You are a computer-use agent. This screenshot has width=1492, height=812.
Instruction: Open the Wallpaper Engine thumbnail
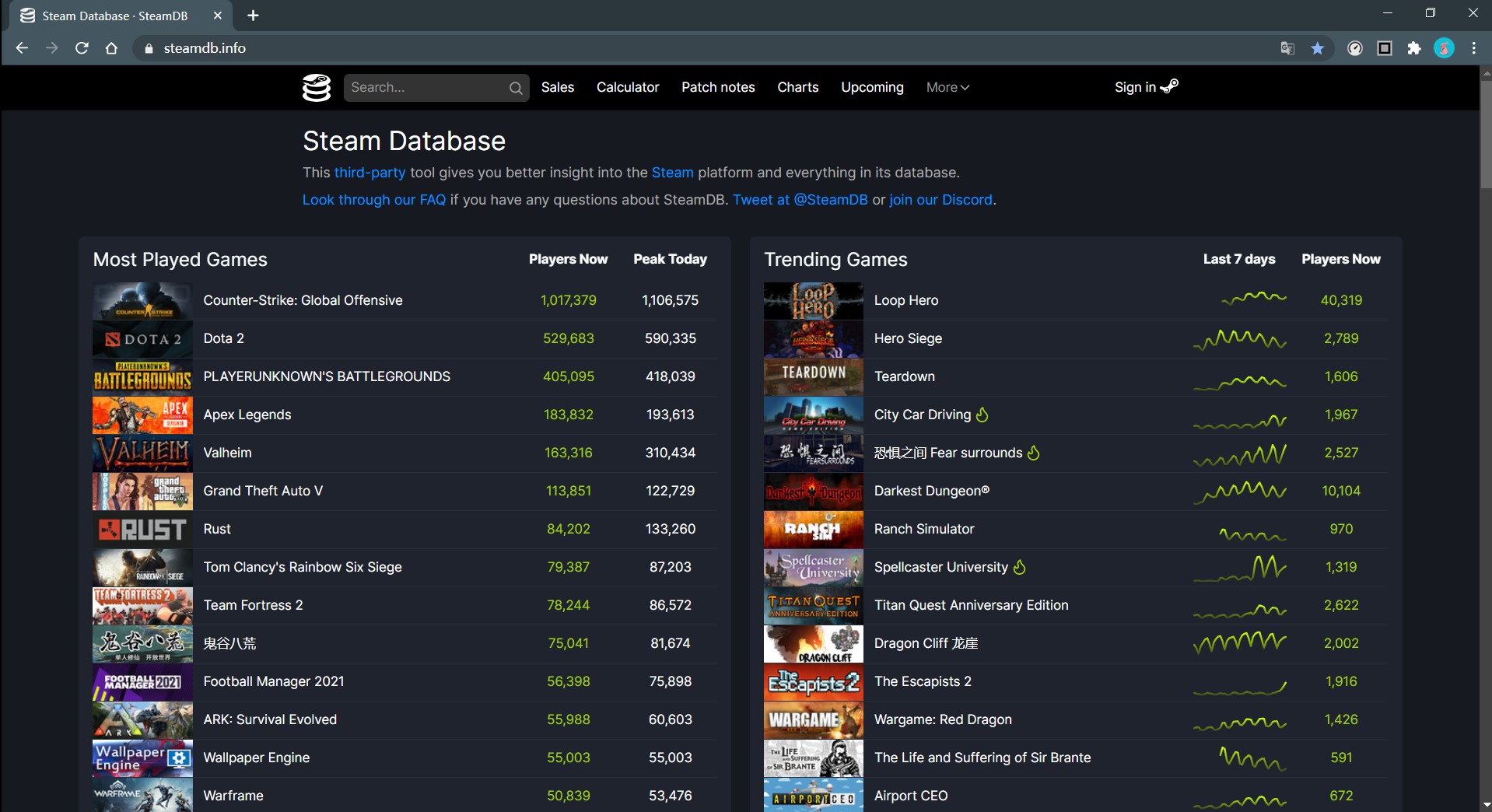point(142,758)
